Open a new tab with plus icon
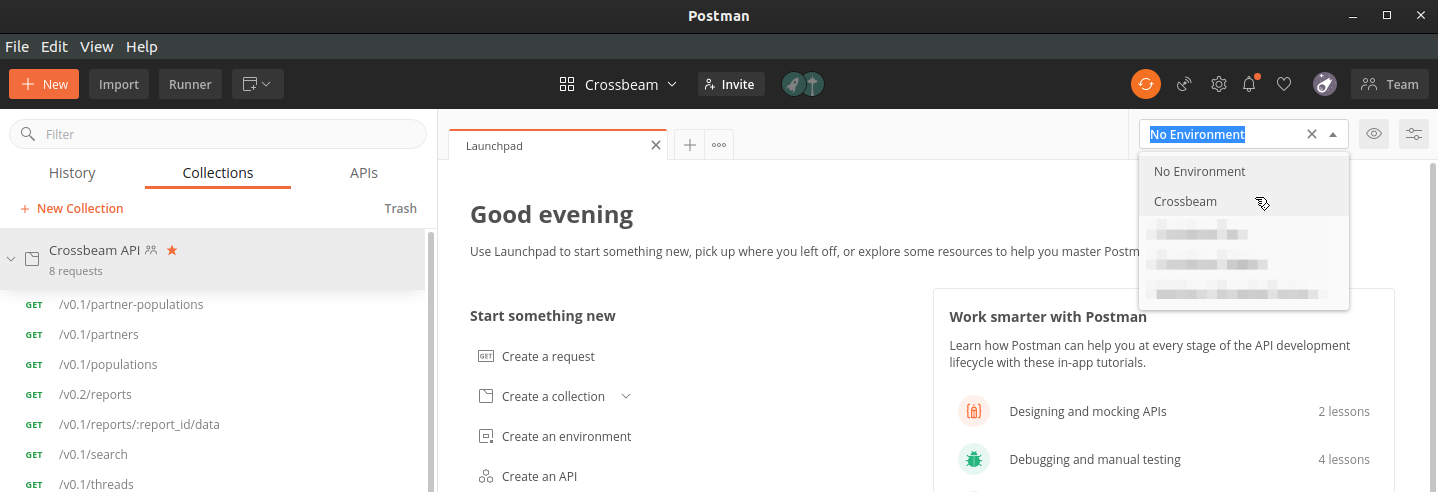Image resolution: width=1438 pixels, height=492 pixels. tap(690, 145)
